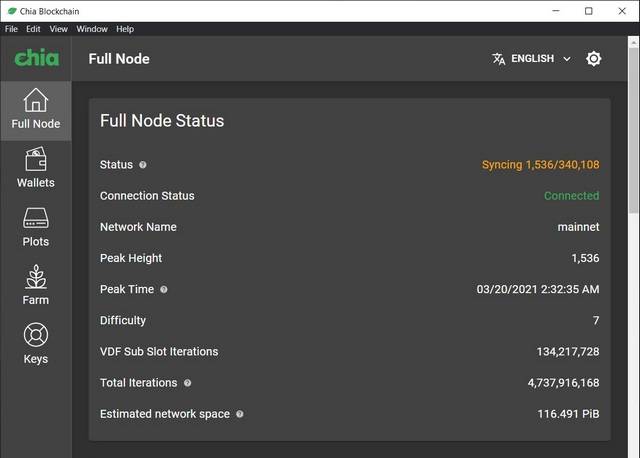The width and height of the screenshot is (640, 458).
Task: Click the Chia Blockchain title bar icon
Action: point(10,10)
